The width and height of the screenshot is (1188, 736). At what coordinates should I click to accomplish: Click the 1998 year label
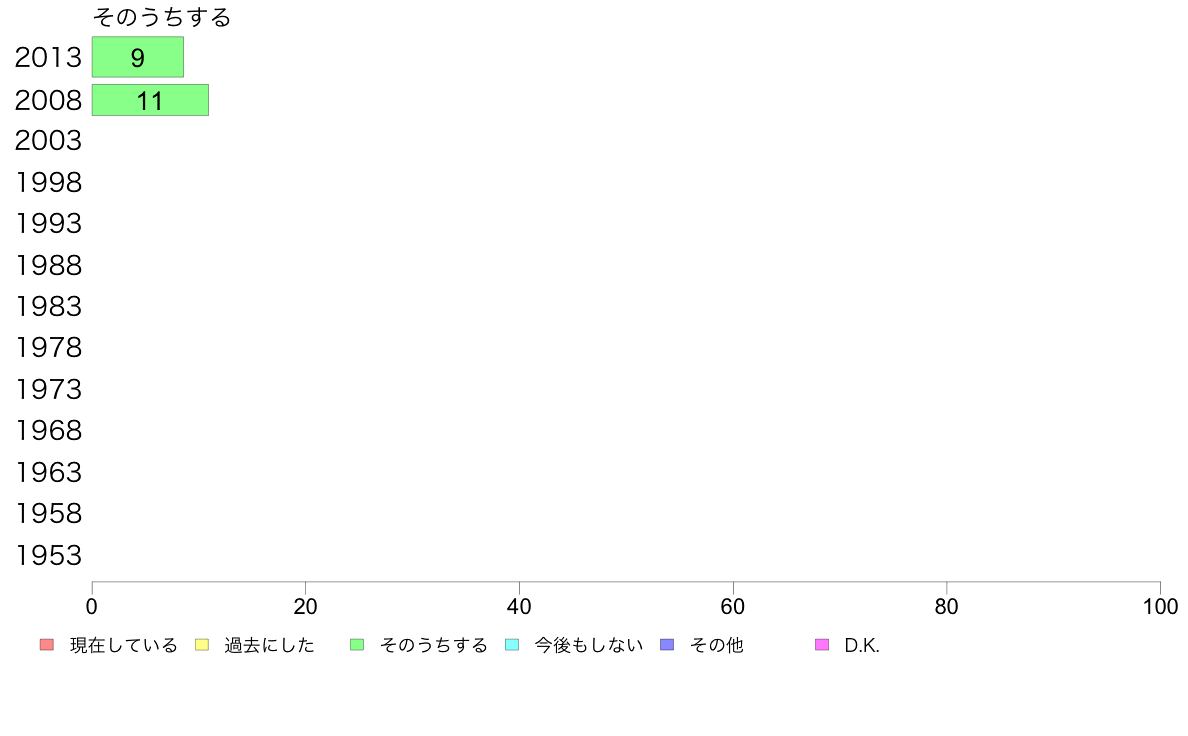point(48,183)
